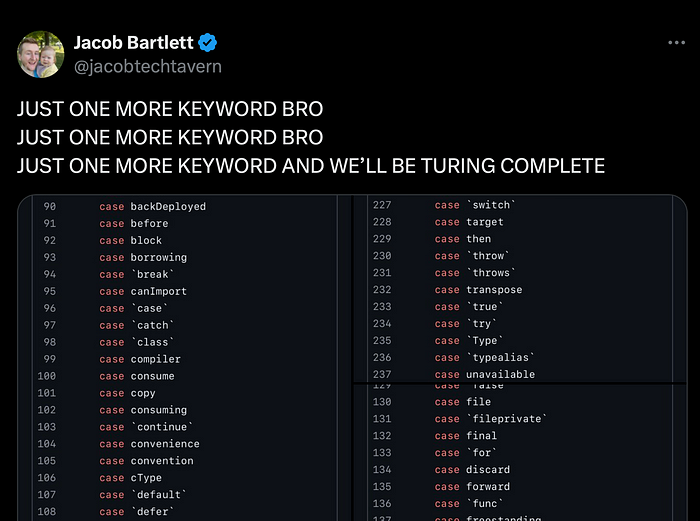The image size is (700, 521).
Task: Click line number 90 in left code panel
Action: (50, 207)
